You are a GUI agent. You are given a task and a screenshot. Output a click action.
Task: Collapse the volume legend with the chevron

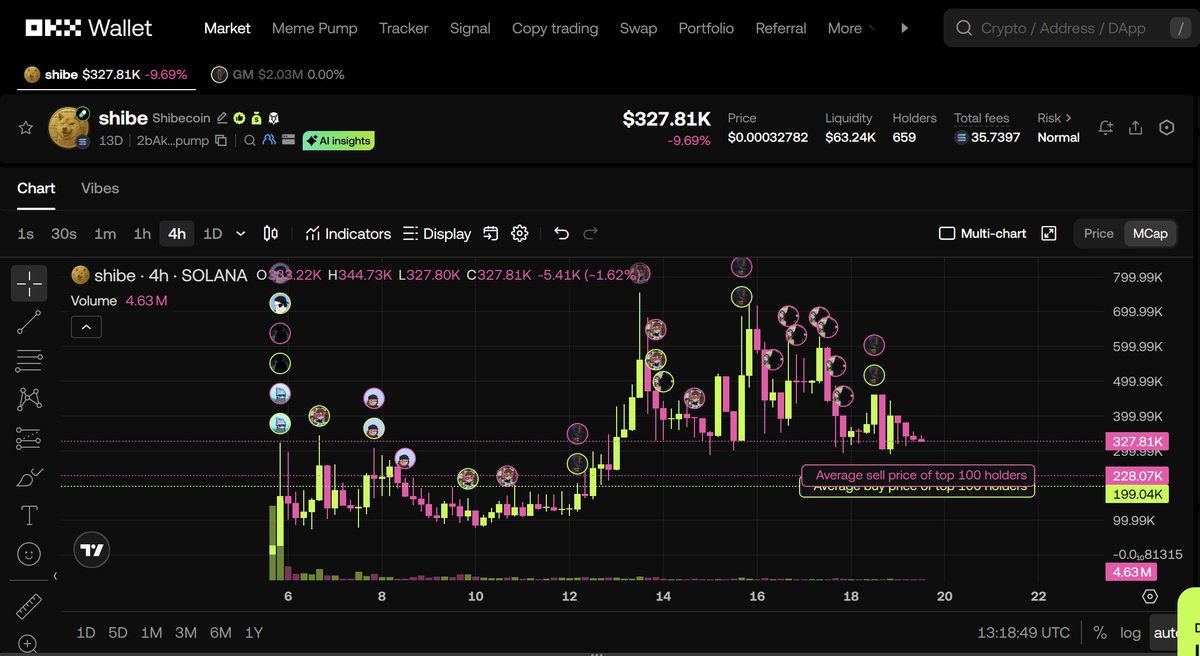click(86, 327)
